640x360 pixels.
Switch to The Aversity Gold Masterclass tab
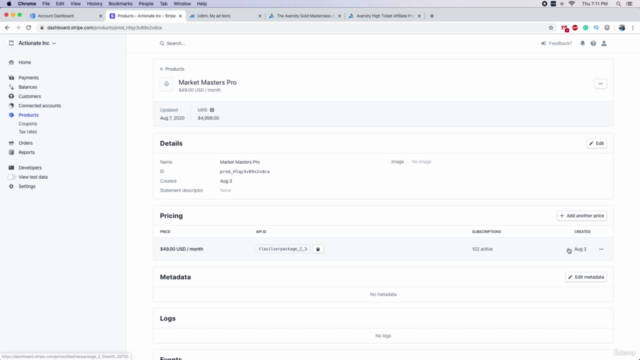tap(304, 16)
